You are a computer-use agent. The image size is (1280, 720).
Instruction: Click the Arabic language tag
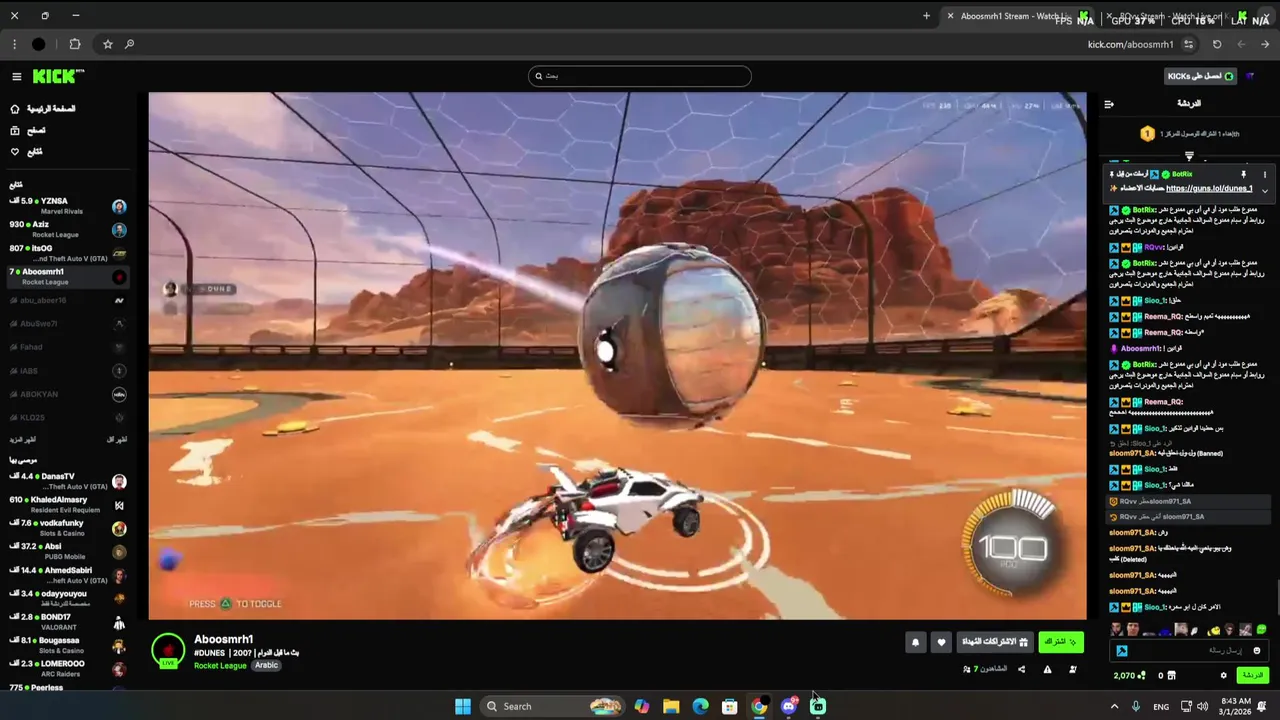pos(266,665)
